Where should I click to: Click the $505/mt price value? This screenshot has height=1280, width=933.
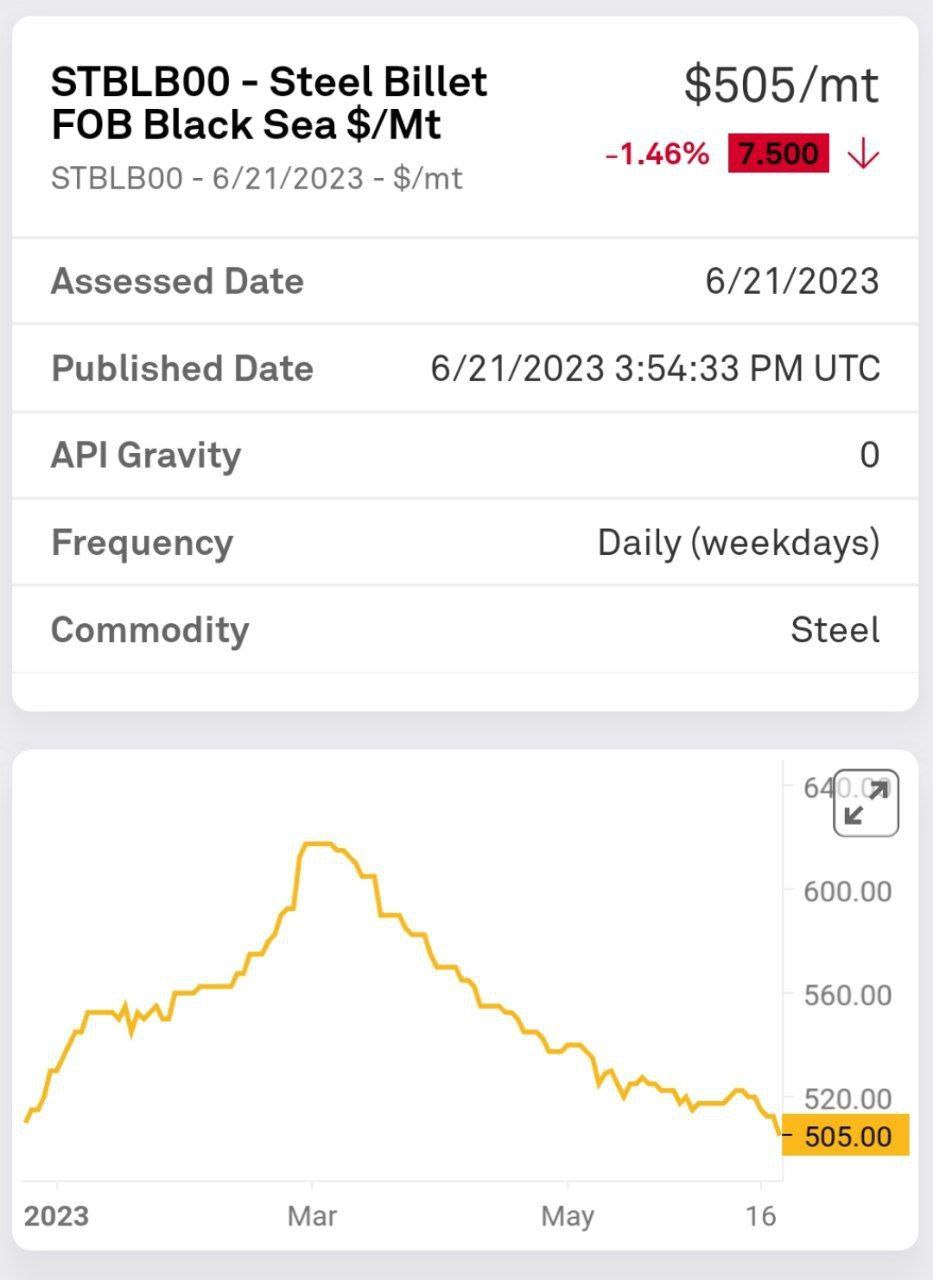point(781,84)
